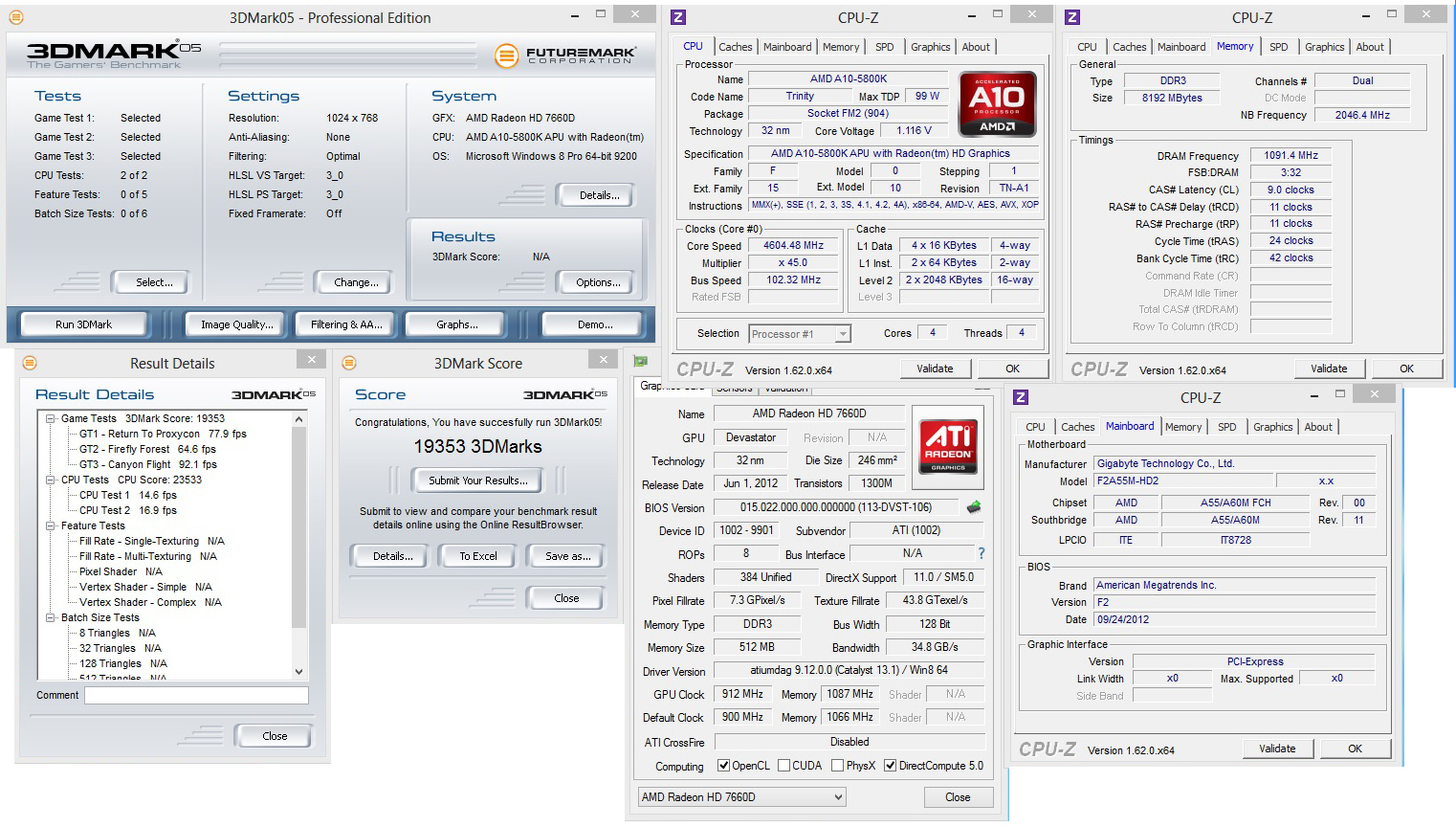Screen dimensions: 1456x827
Task: Click the 3DMark Score window title icon
Action: [x=349, y=363]
